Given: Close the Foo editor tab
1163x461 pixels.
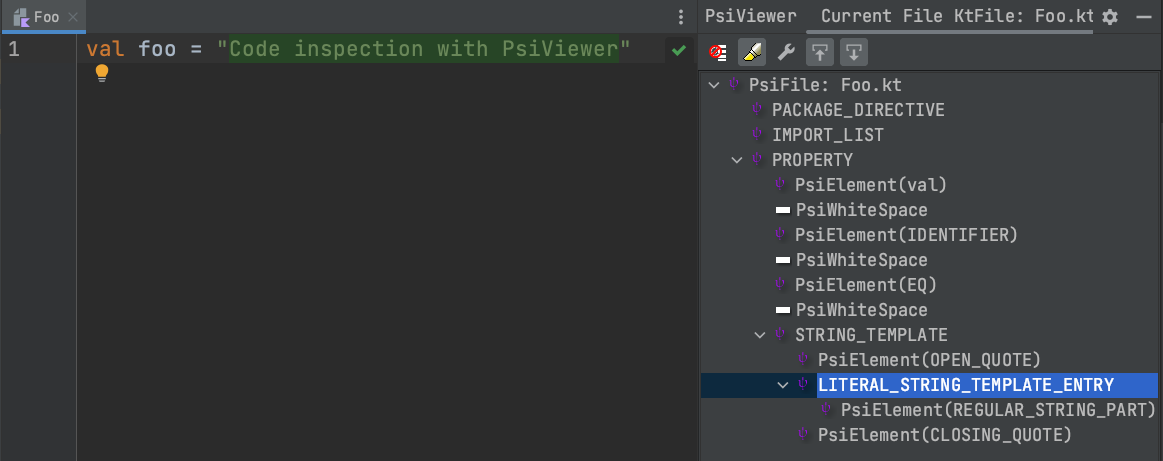Looking at the screenshot, I should [x=73, y=17].
